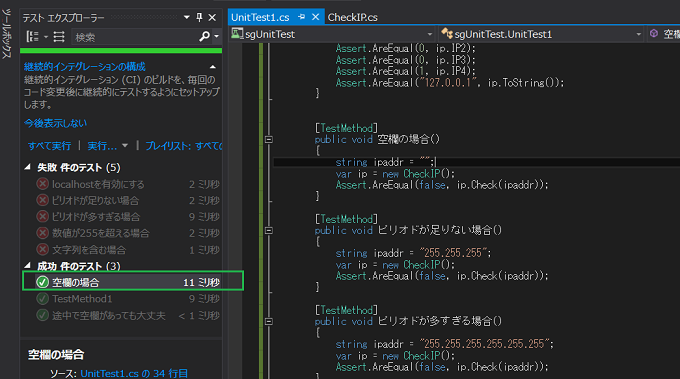Click the 11 ミリ秒 duration of 空欄の場合
Viewport: 680px width, 379px height.
point(201,283)
